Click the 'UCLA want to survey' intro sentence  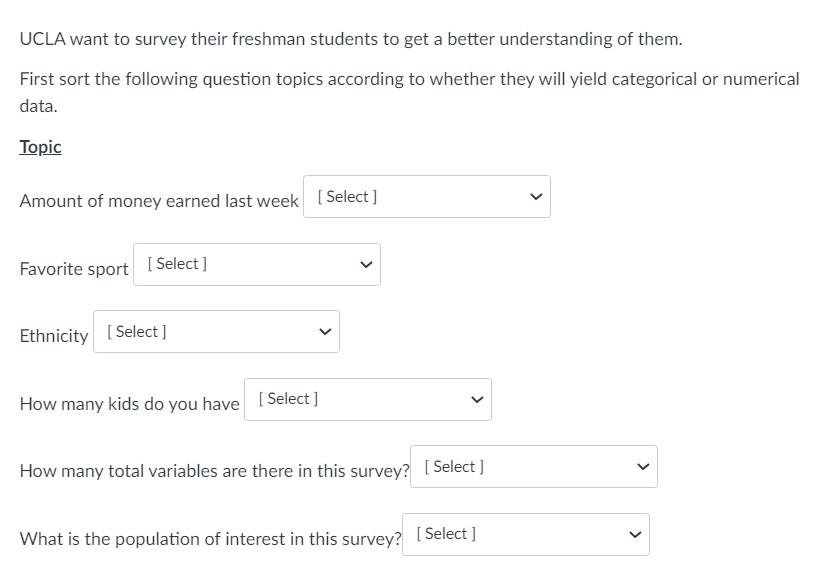350,40
